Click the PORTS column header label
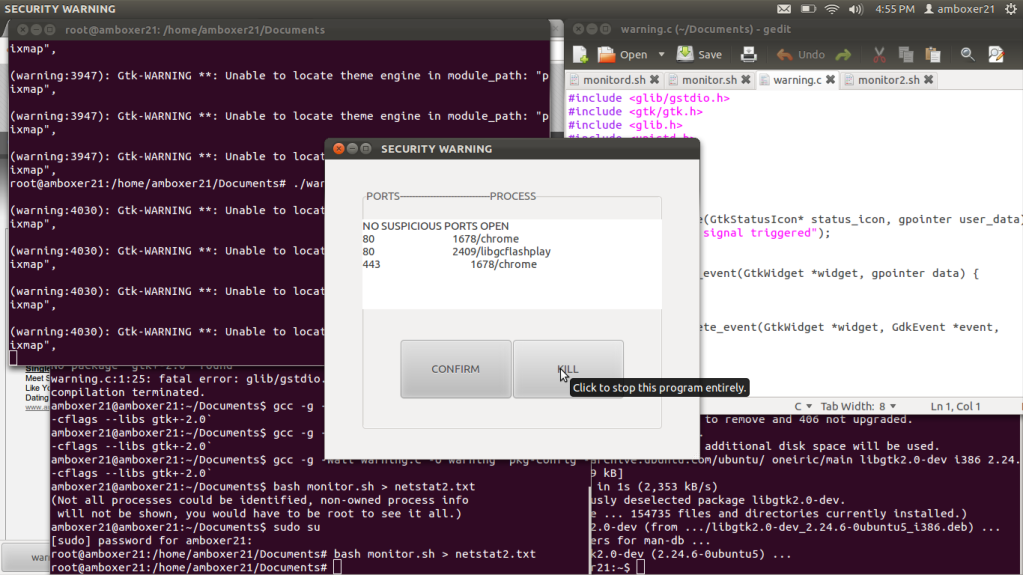1023x575 pixels. 382,196
